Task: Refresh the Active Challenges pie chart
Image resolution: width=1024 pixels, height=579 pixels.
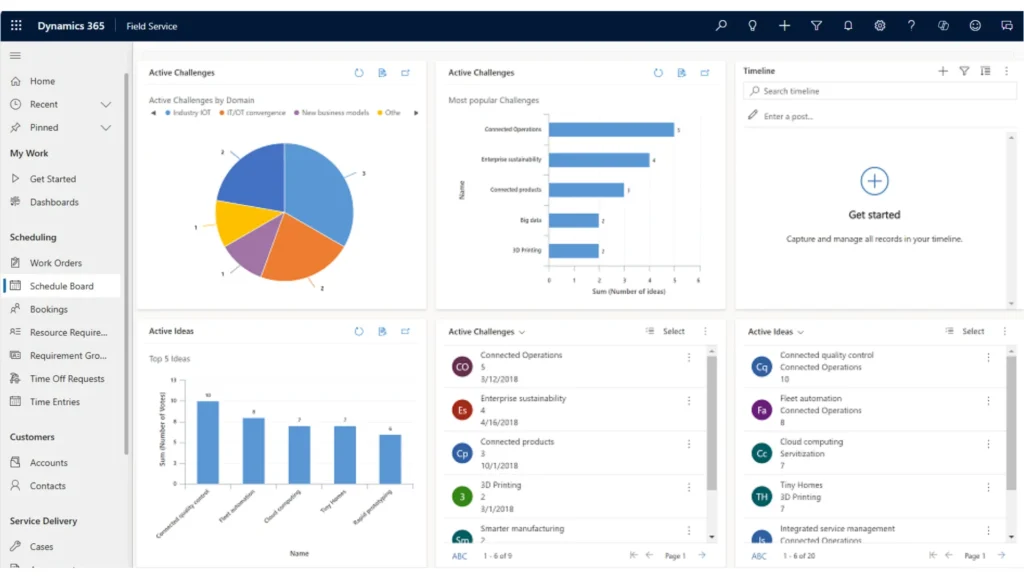Action: [x=359, y=73]
